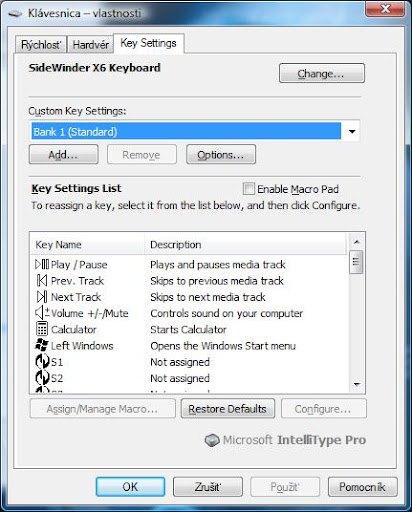Select the Prev. Track key icon
Screen dimensions: 412x512
(42, 281)
